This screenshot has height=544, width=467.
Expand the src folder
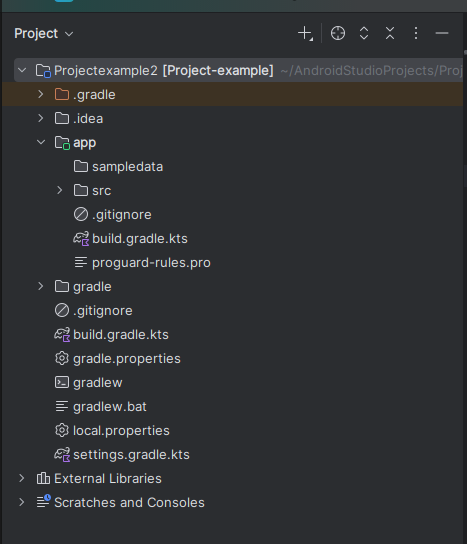point(60,190)
